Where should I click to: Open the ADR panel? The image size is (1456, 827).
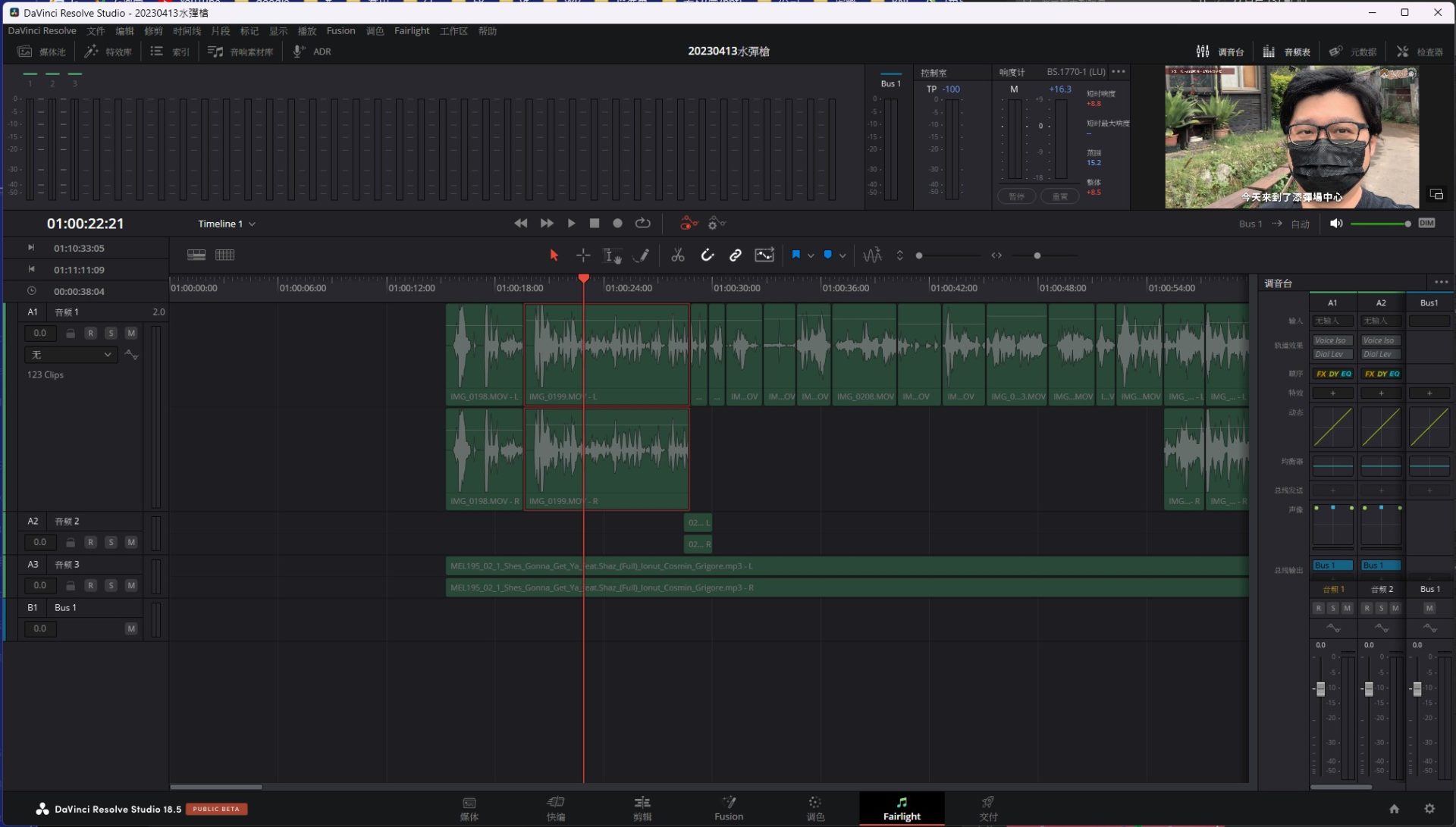point(312,52)
